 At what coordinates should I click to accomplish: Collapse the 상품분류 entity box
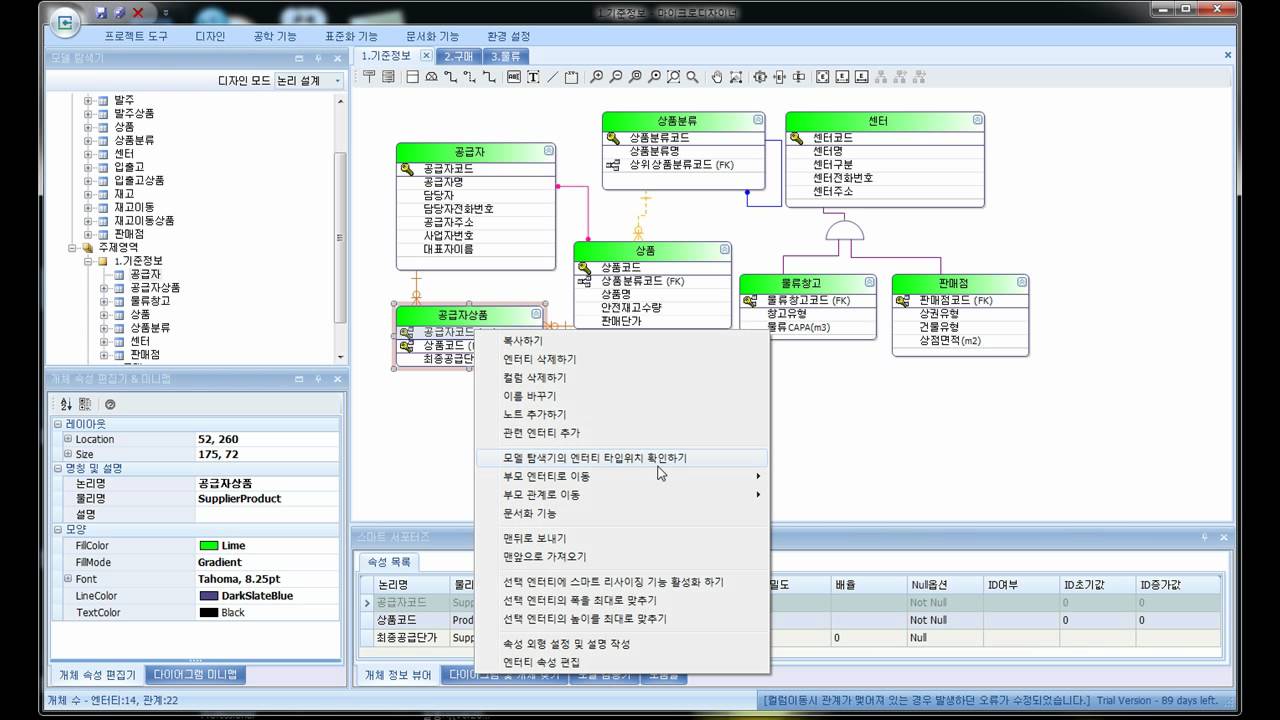(x=757, y=120)
